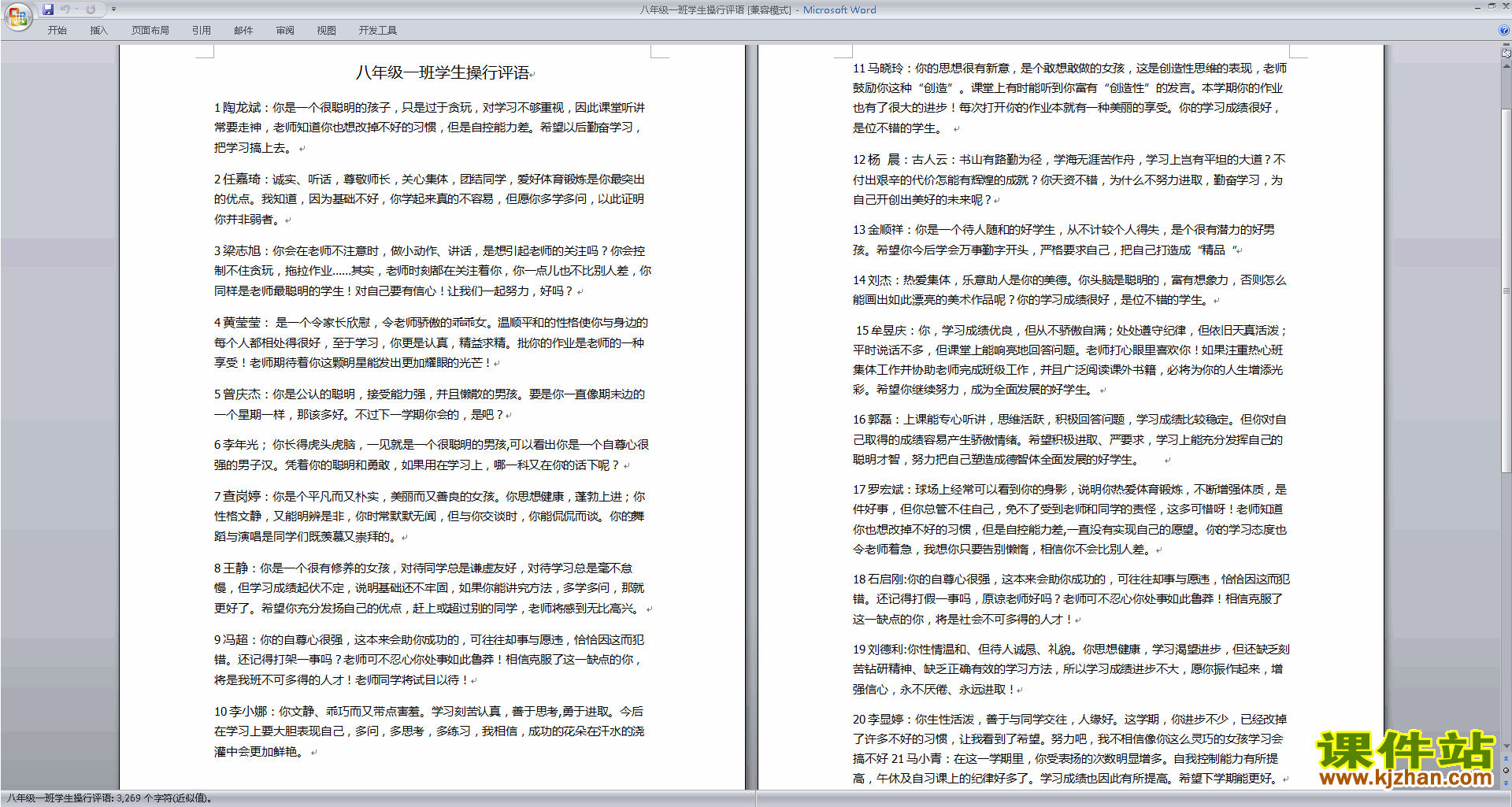
Task: Click paragraph 11 beginning with 马晓玲
Action: [x=1070, y=98]
